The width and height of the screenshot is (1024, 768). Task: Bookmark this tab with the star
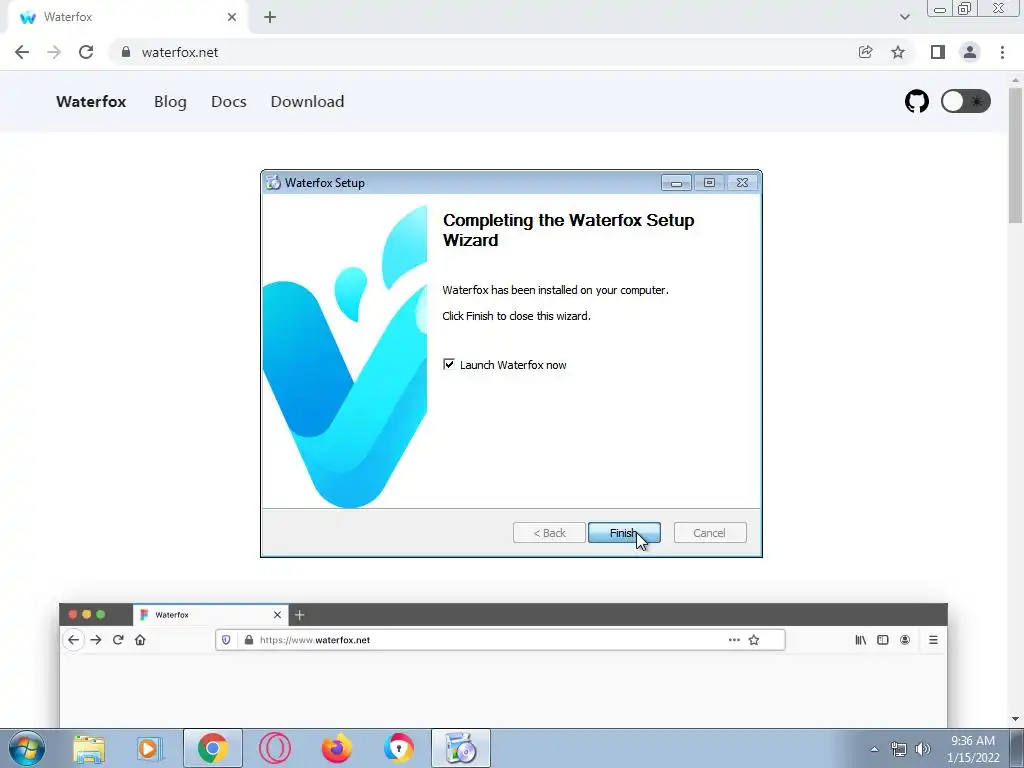tap(898, 52)
